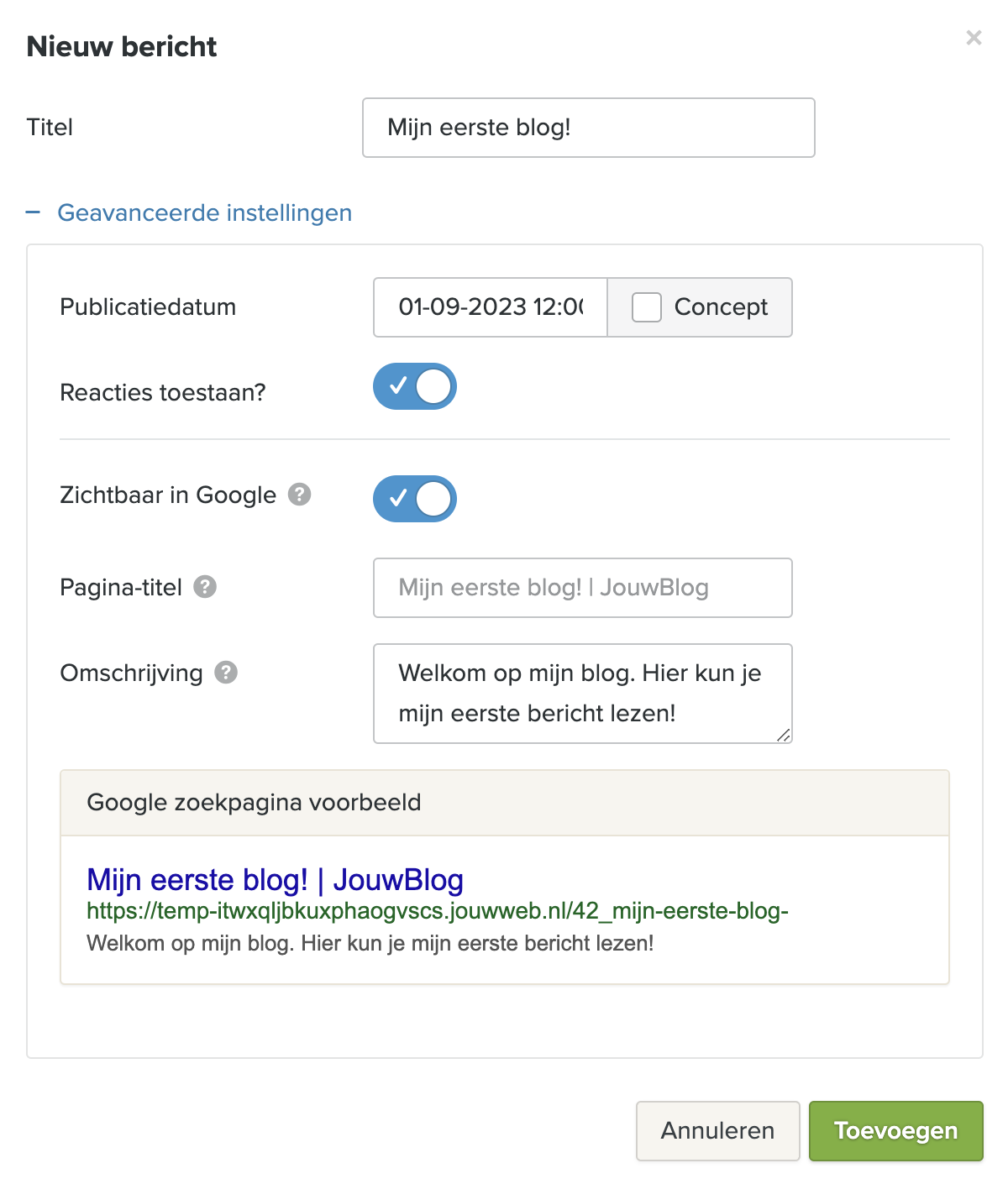Click the resize handle of the Omschrijving textarea
1008x1184 pixels.
pos(783,735)
